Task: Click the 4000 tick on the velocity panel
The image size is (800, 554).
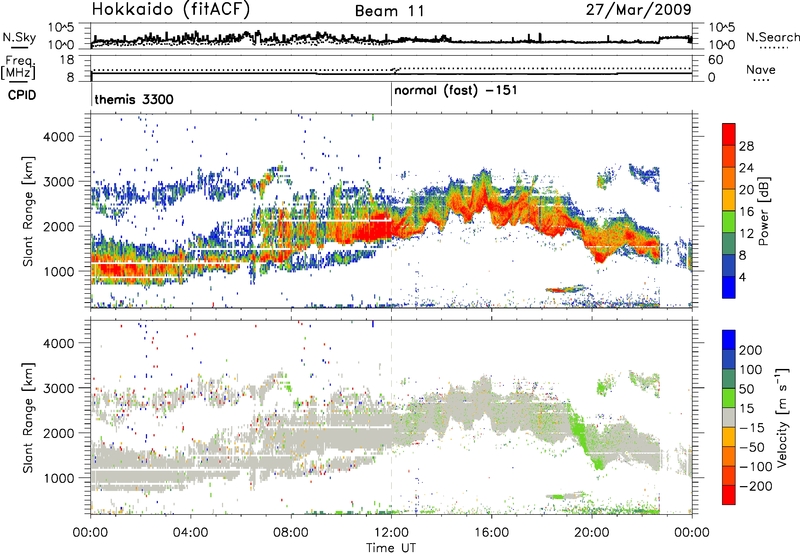Action: (x=59, y=343)
